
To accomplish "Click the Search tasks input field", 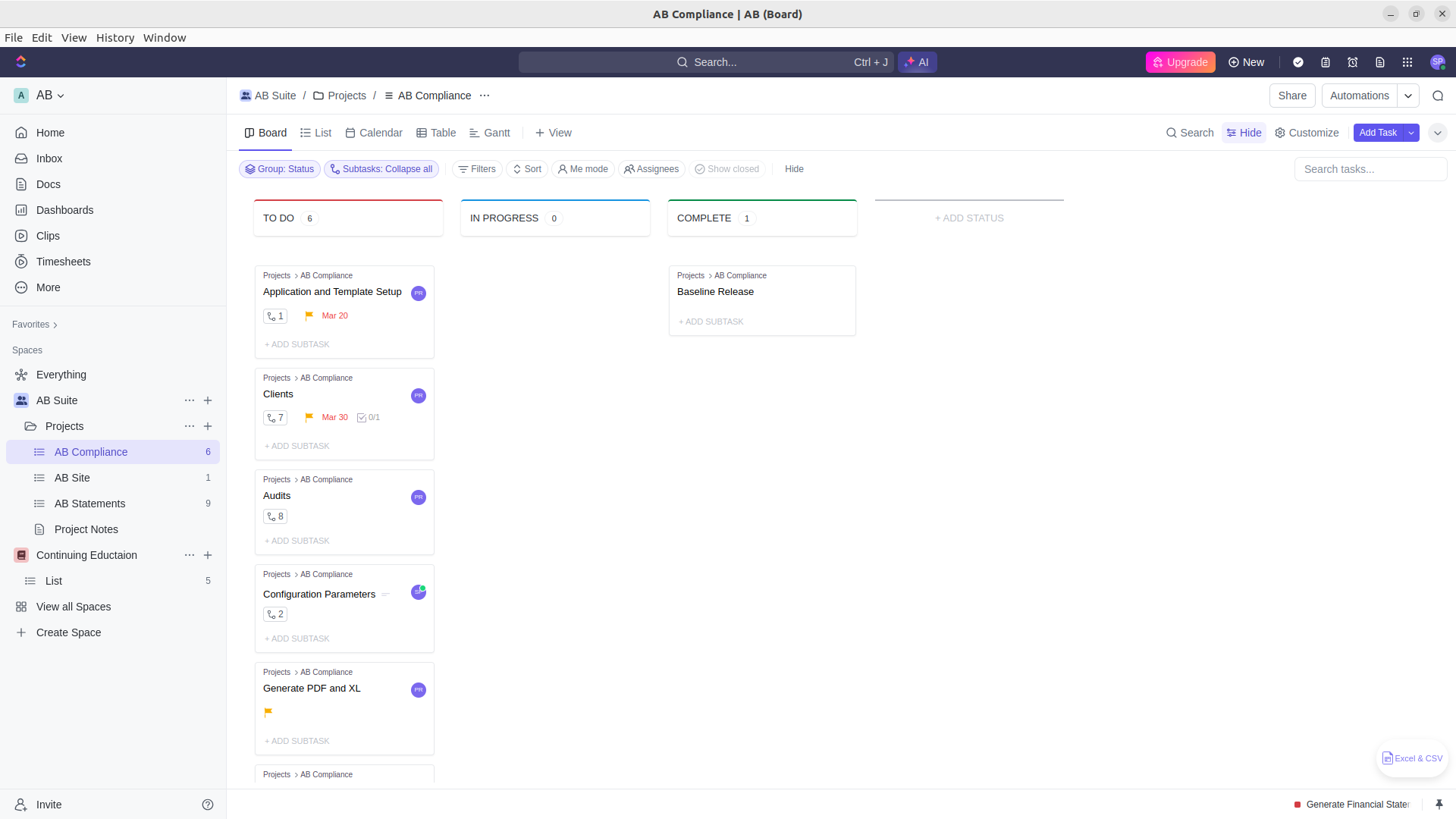I will click(1370, 169).
